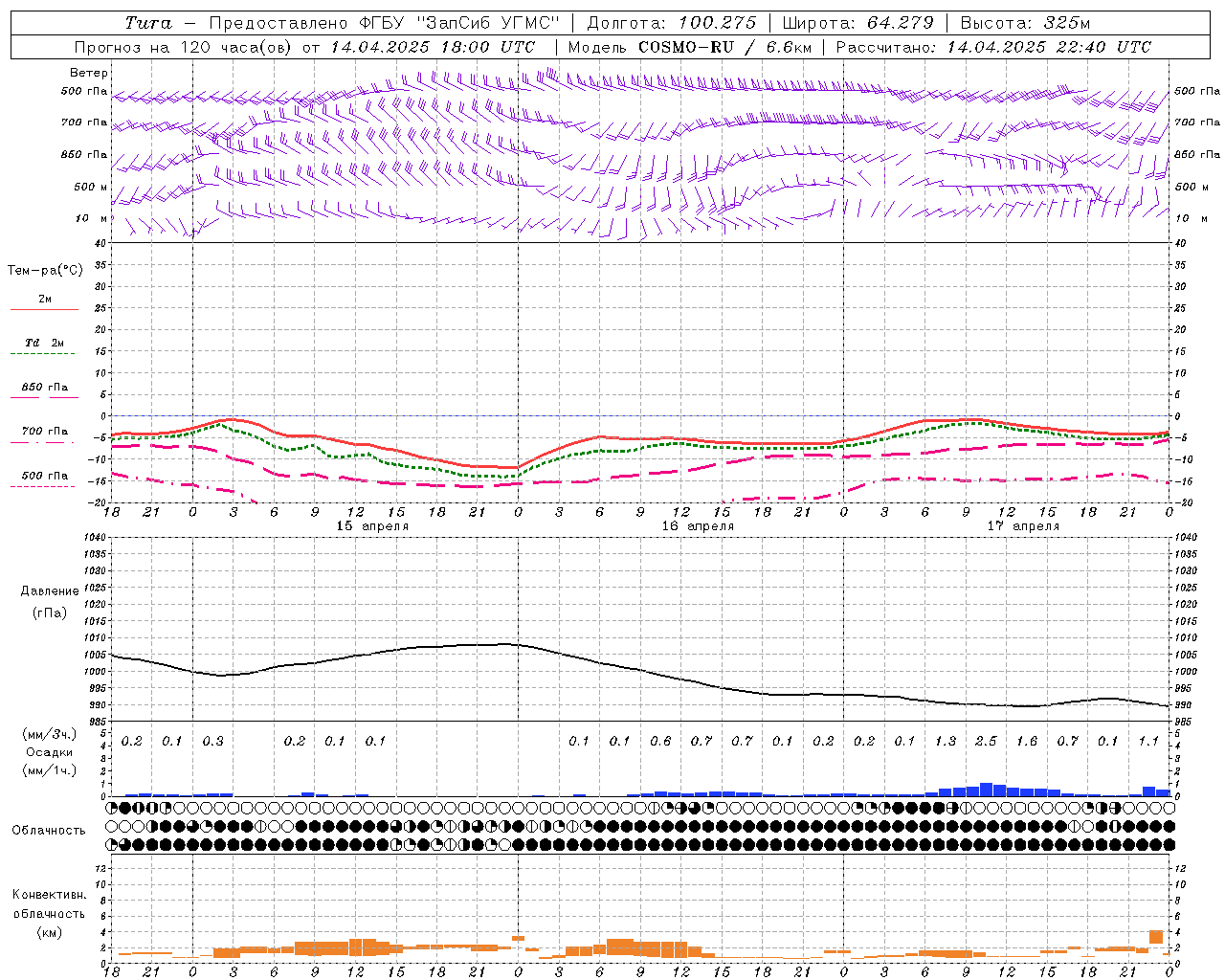Image resolution: width=1225 pixels, height=980 pixels.
Task: Click the "17 апреля" date label
Action: pos(1023,526)
